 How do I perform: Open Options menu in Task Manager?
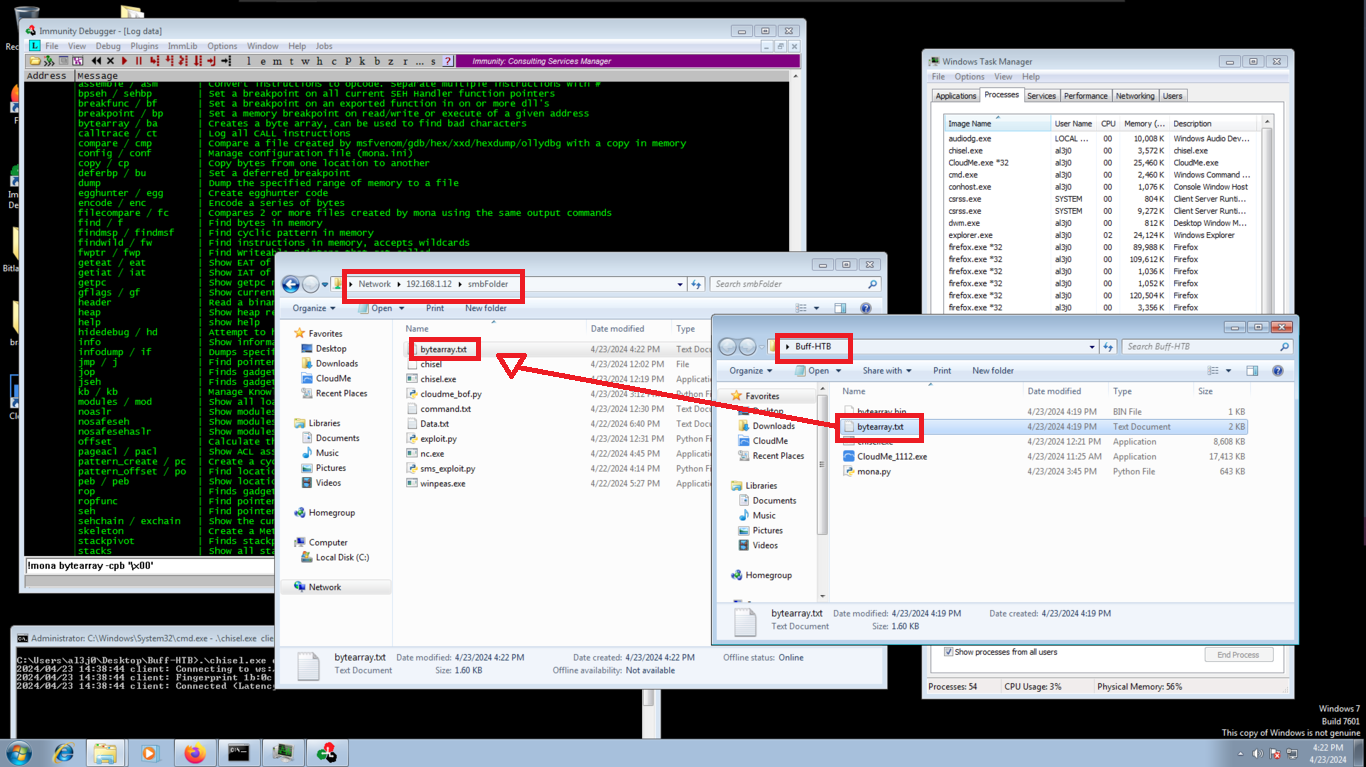[969, 76]
